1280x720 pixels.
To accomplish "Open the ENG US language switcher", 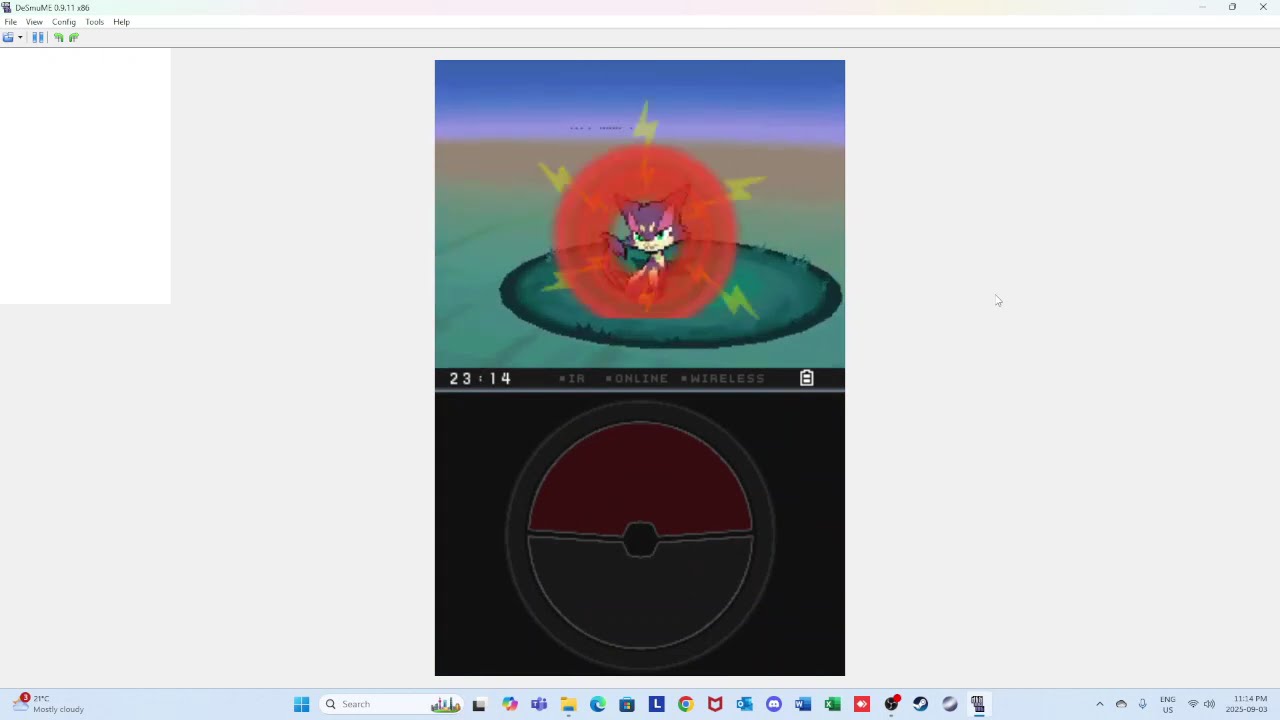I will point(1167,704).
